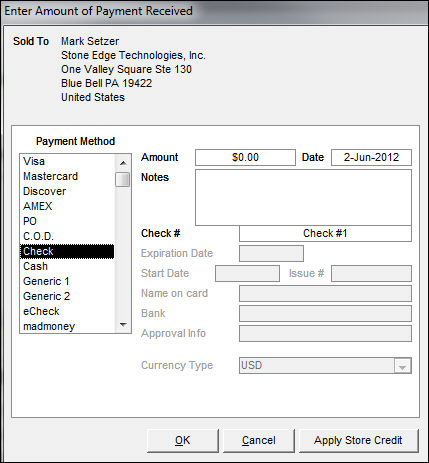Choose C.O.D. payment option
Screen dimensions: 429x463
point(67,236)
